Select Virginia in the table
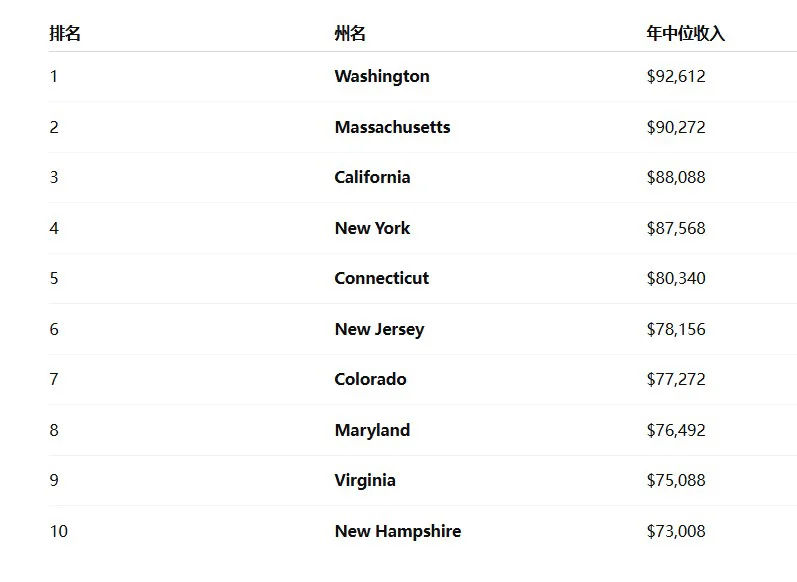797x582 pixels. click(x=365, y=480)
